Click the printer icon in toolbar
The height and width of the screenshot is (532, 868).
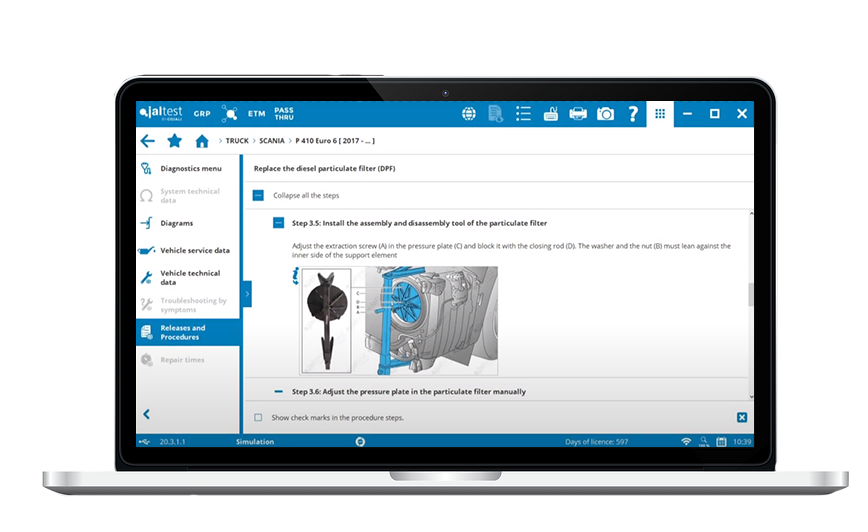578,114
